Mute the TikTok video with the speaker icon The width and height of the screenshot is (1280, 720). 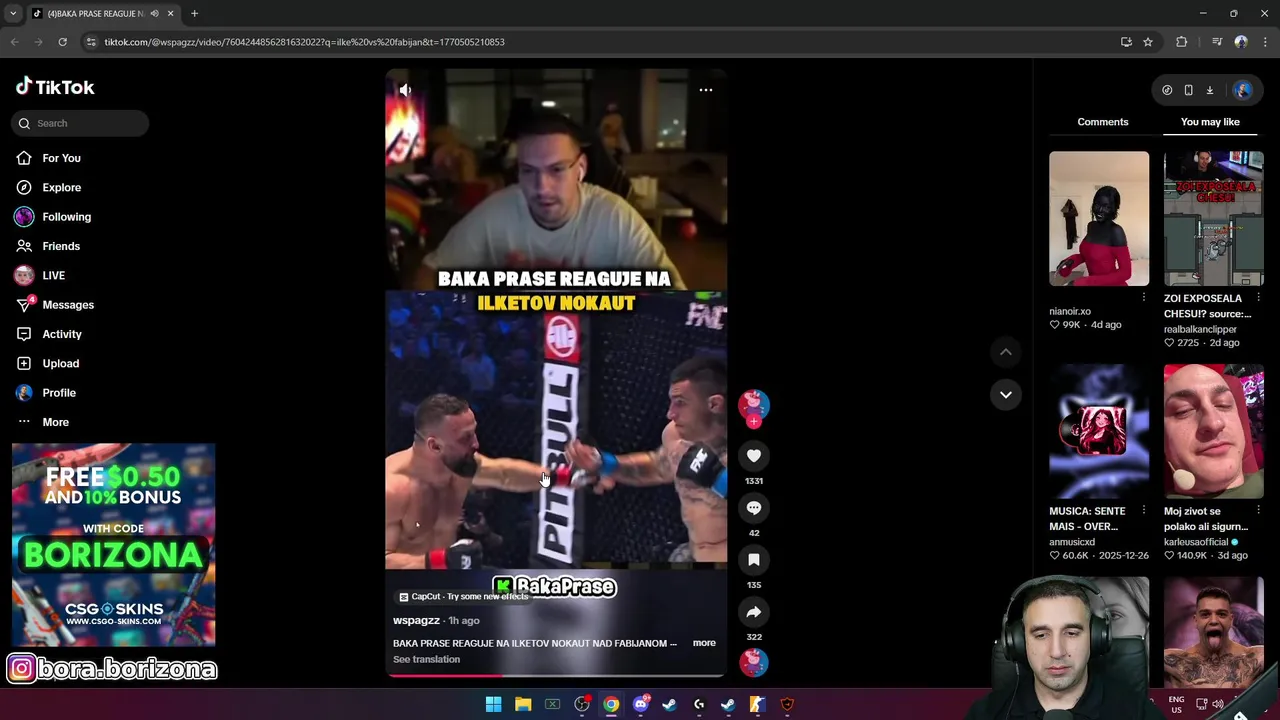(405, 90)
